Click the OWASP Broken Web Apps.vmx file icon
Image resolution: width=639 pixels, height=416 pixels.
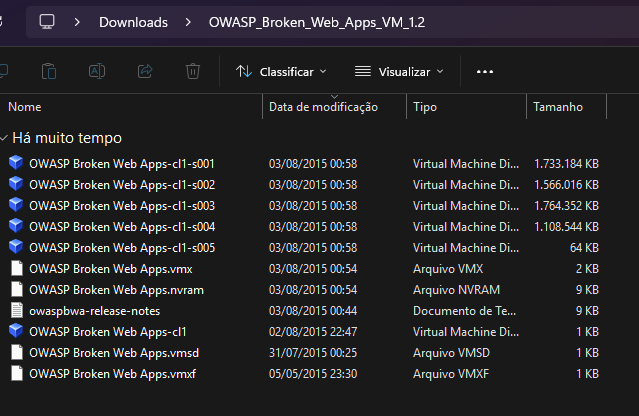click(x=16, y=268)
